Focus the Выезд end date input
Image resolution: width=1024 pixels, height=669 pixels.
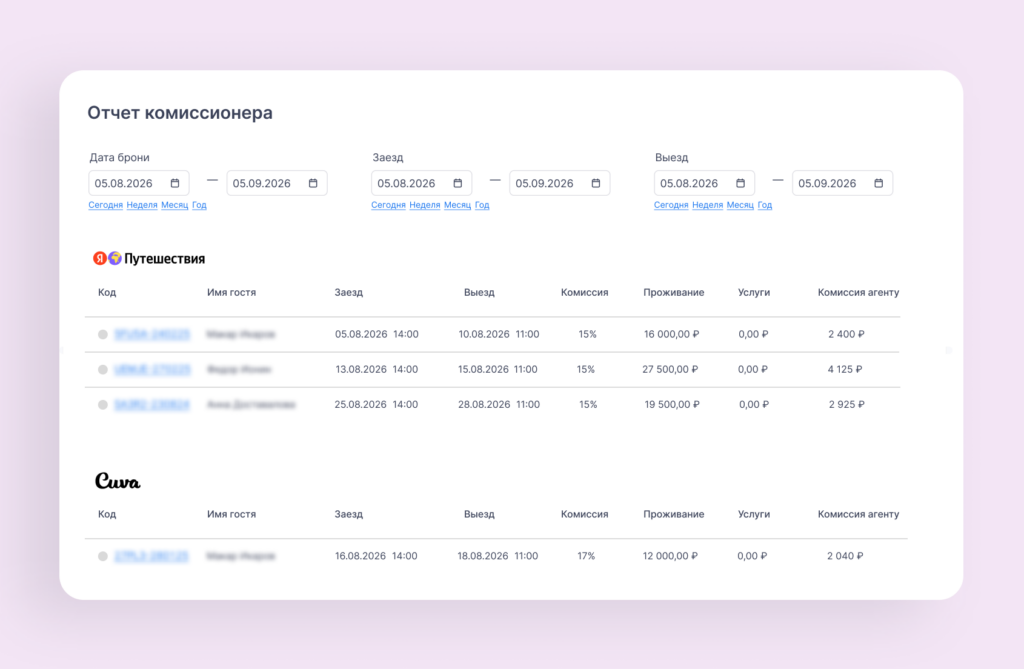(x=842, y=184)
